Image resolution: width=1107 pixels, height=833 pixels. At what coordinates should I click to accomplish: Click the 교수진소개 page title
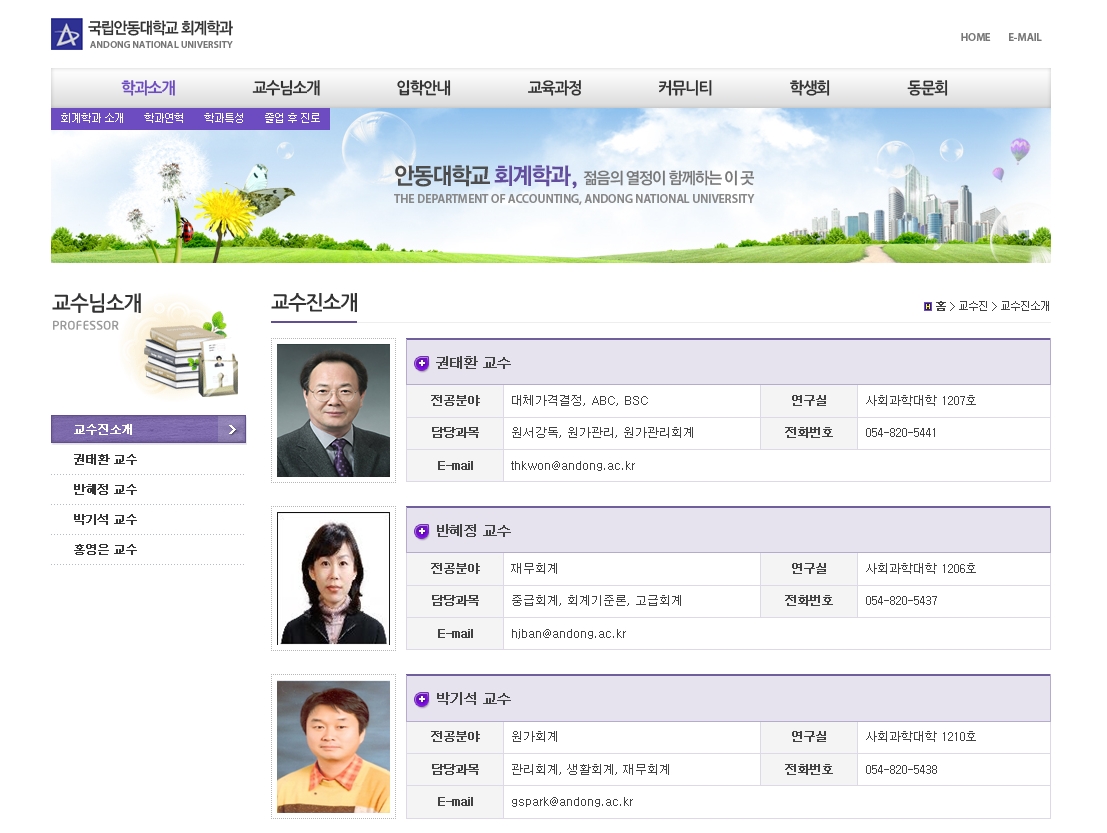click(314, 302)
